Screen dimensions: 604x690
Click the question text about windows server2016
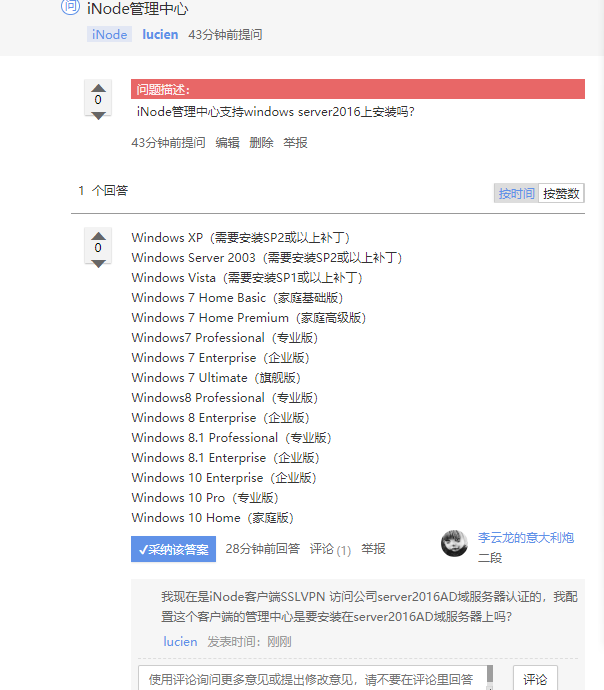tap(275, 112)
